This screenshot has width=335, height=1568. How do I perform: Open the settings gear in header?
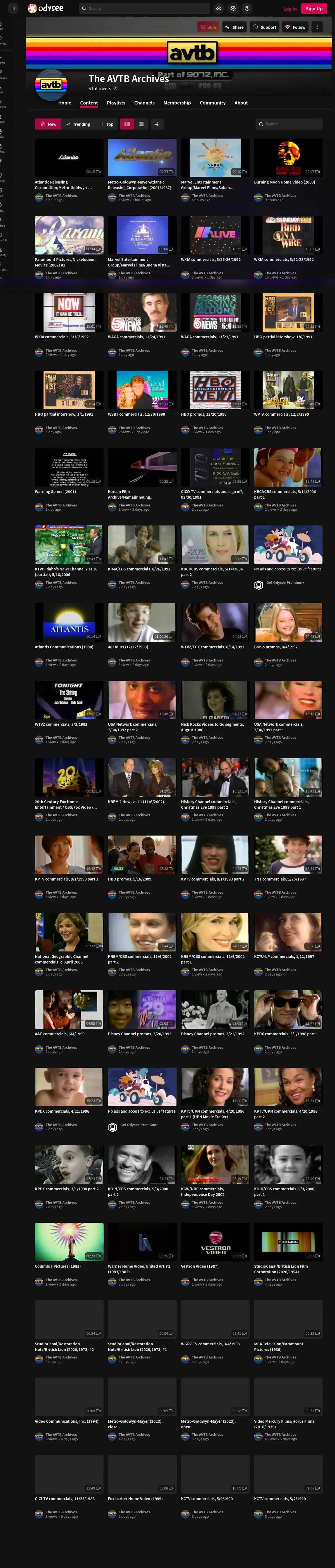coord(233,9)
